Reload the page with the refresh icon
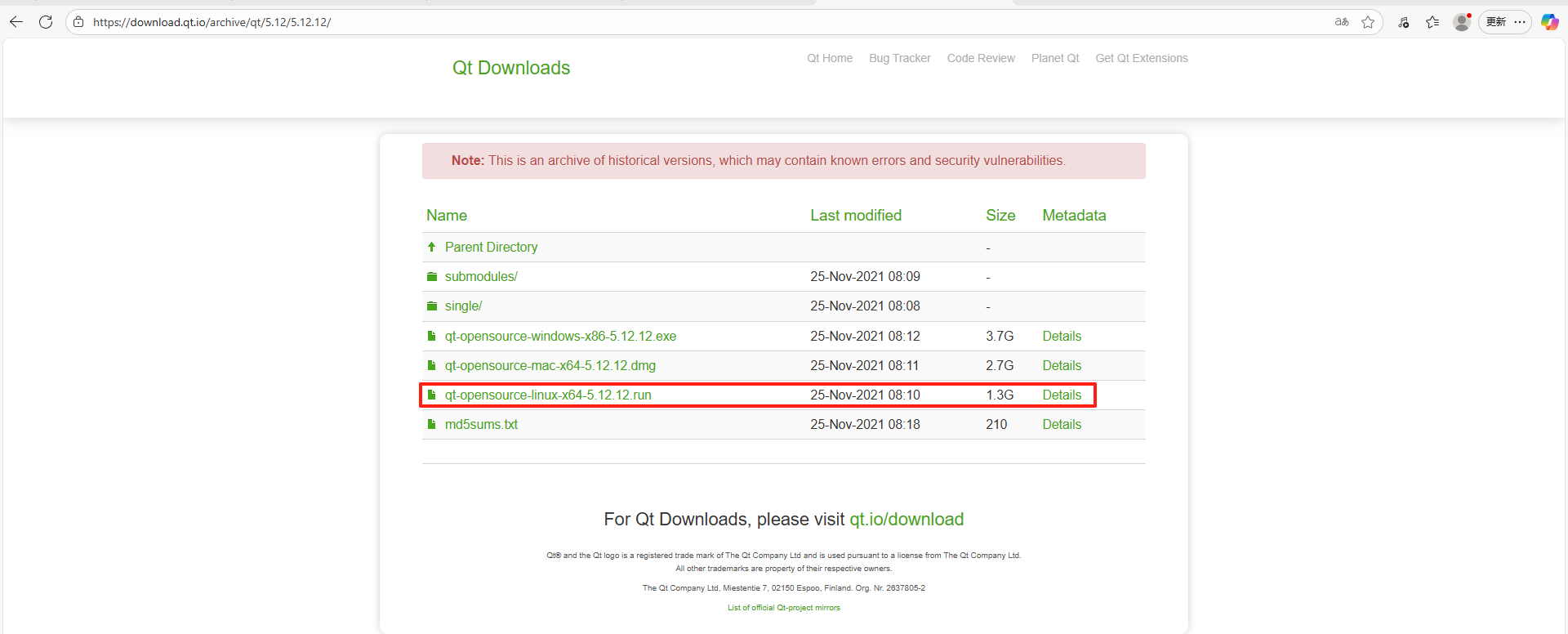 coord(46,22)
